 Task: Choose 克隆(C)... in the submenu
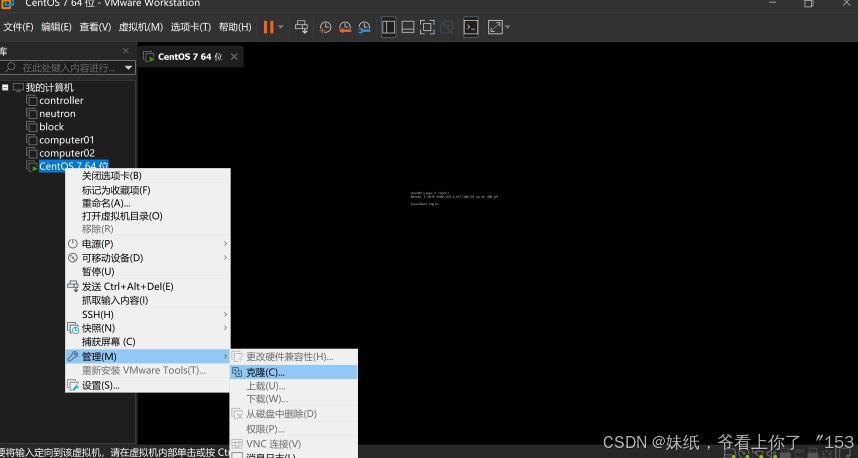(x=294, y=372)
